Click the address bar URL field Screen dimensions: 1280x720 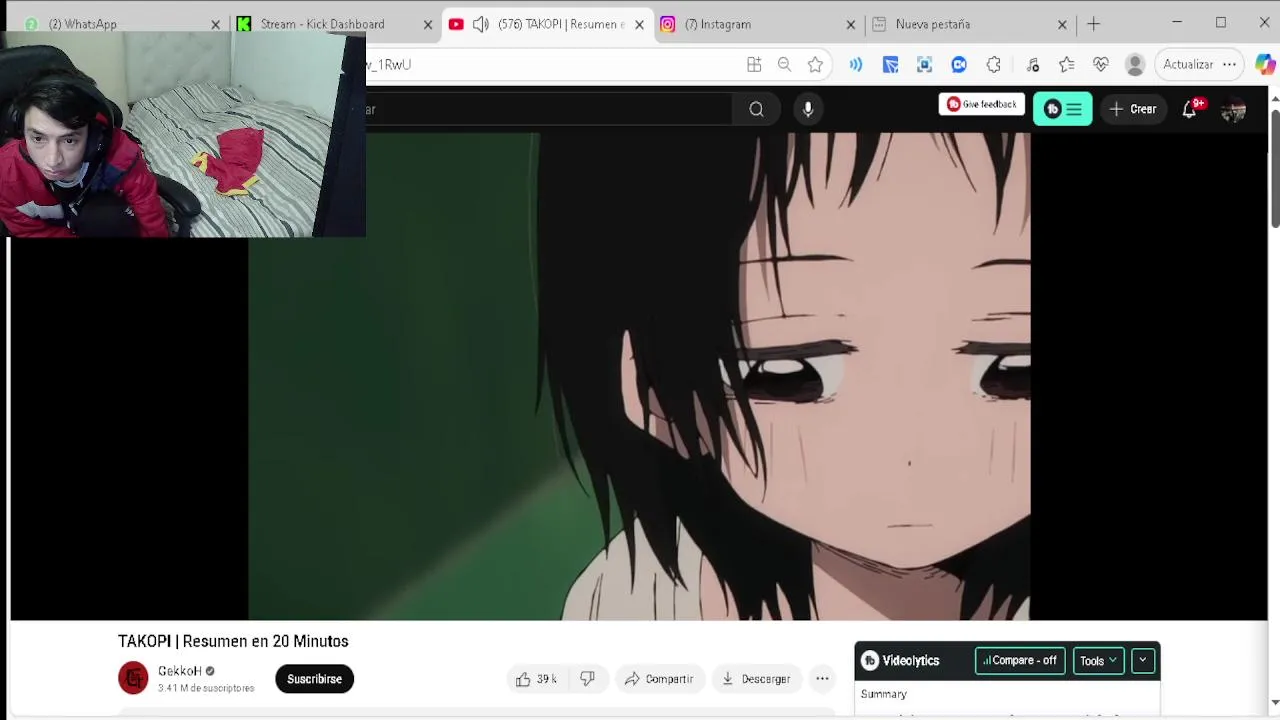550,65
